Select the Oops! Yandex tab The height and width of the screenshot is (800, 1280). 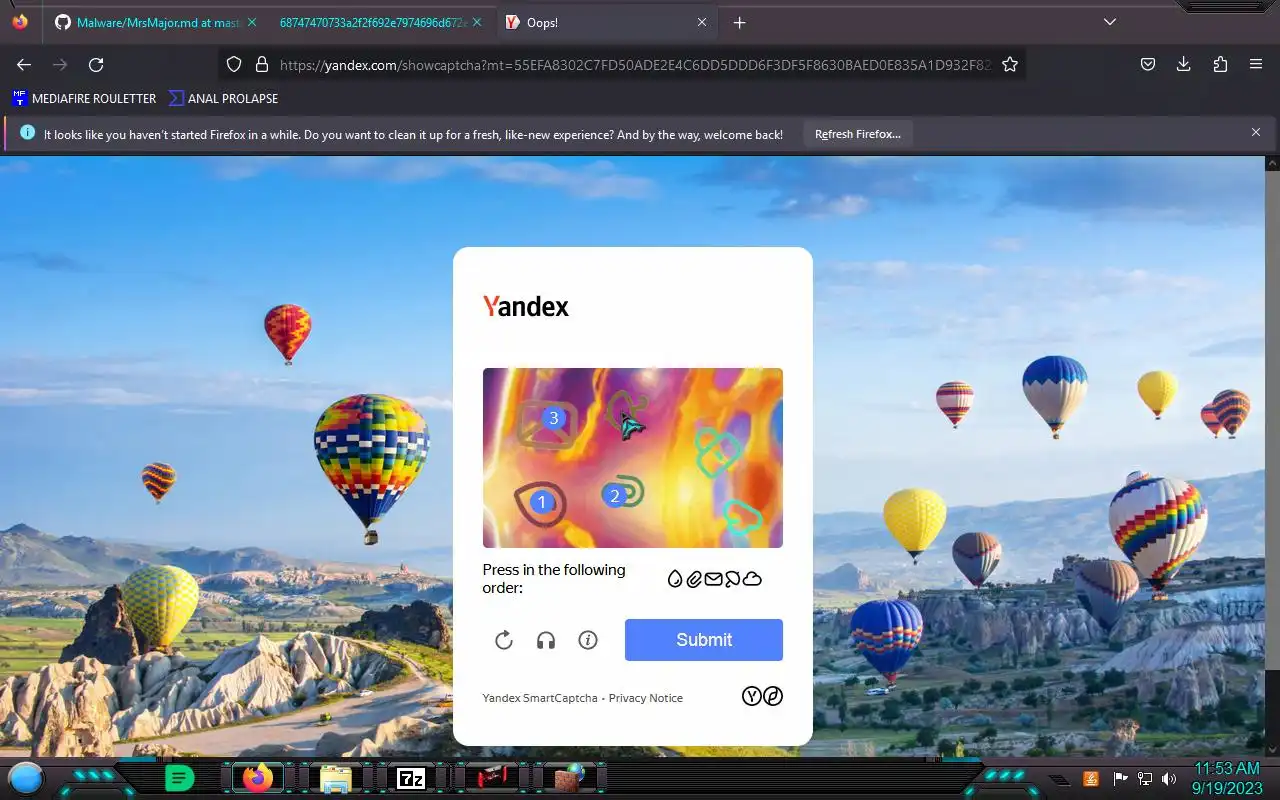(x=607, y=22)
